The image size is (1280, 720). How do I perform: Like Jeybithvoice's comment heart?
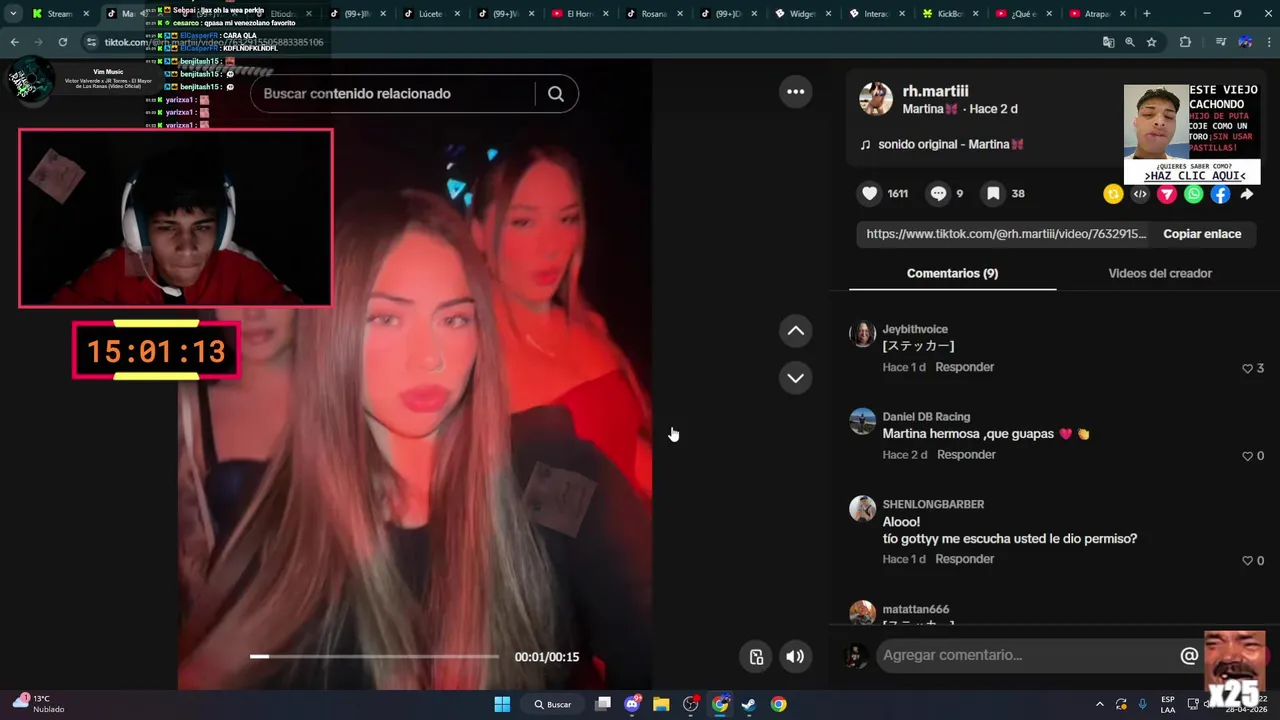pyautogui.click(x=1247, y=368)
